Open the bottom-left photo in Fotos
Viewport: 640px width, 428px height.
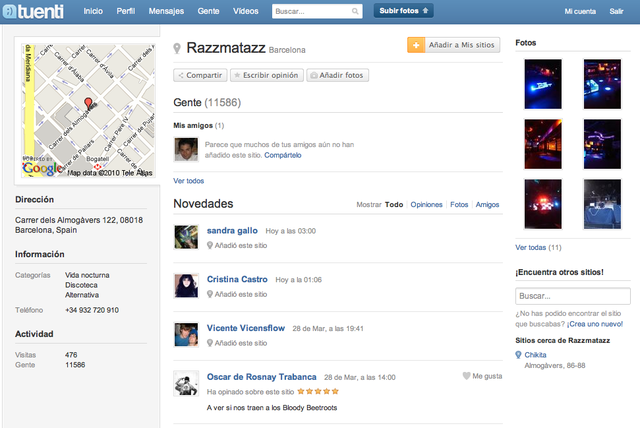(543, 204)
